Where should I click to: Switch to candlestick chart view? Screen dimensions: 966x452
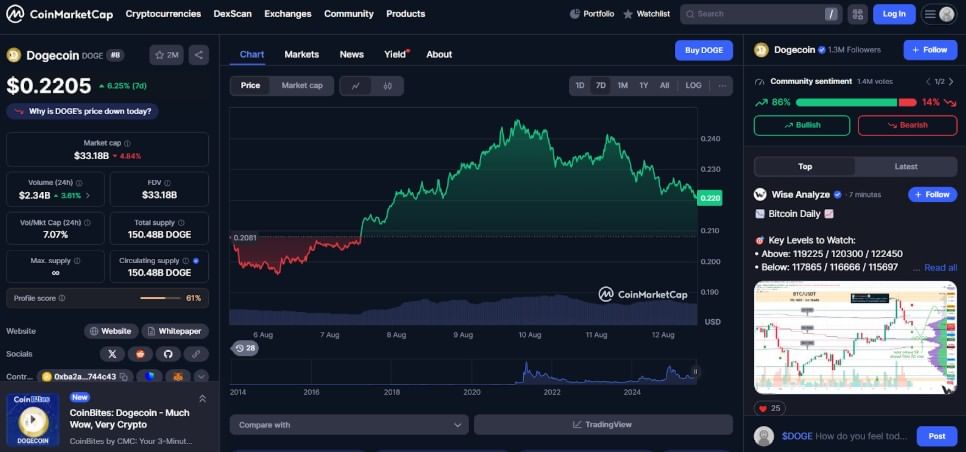(388, 86)
